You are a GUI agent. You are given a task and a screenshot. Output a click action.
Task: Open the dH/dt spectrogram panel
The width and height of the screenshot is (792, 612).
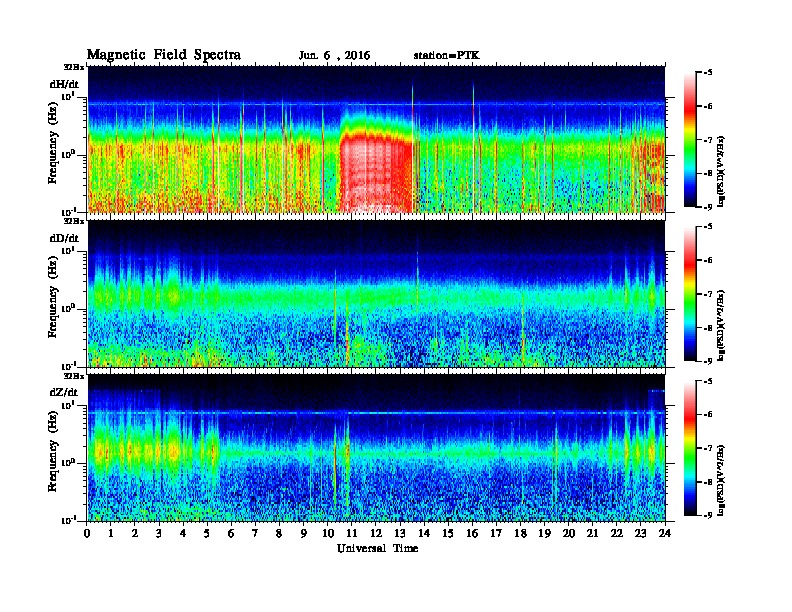point(376,139)
